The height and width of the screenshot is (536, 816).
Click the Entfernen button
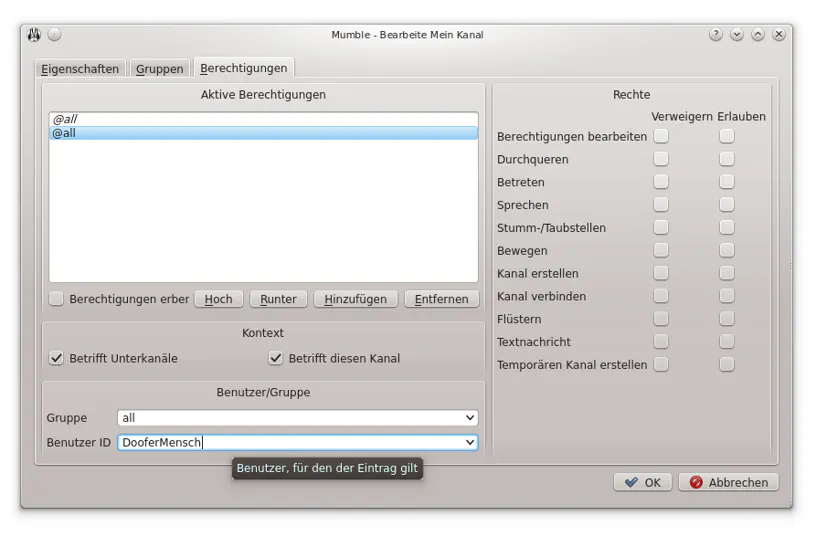pos(441,299)
